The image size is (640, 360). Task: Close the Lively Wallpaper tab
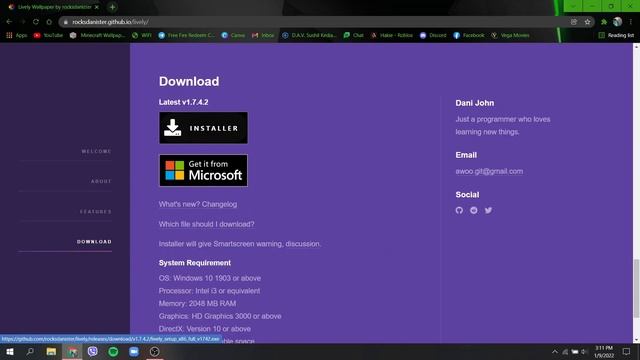pos(97,7)
